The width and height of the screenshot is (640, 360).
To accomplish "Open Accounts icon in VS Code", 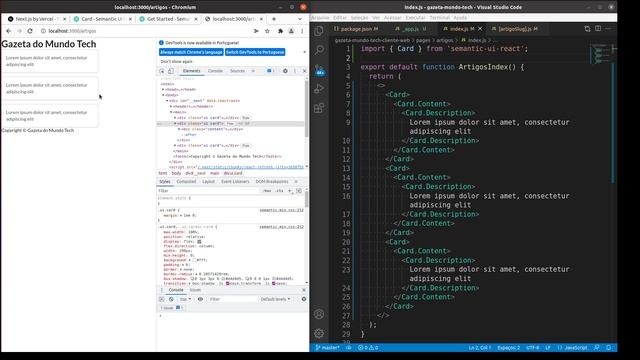I will pos(319,314).
